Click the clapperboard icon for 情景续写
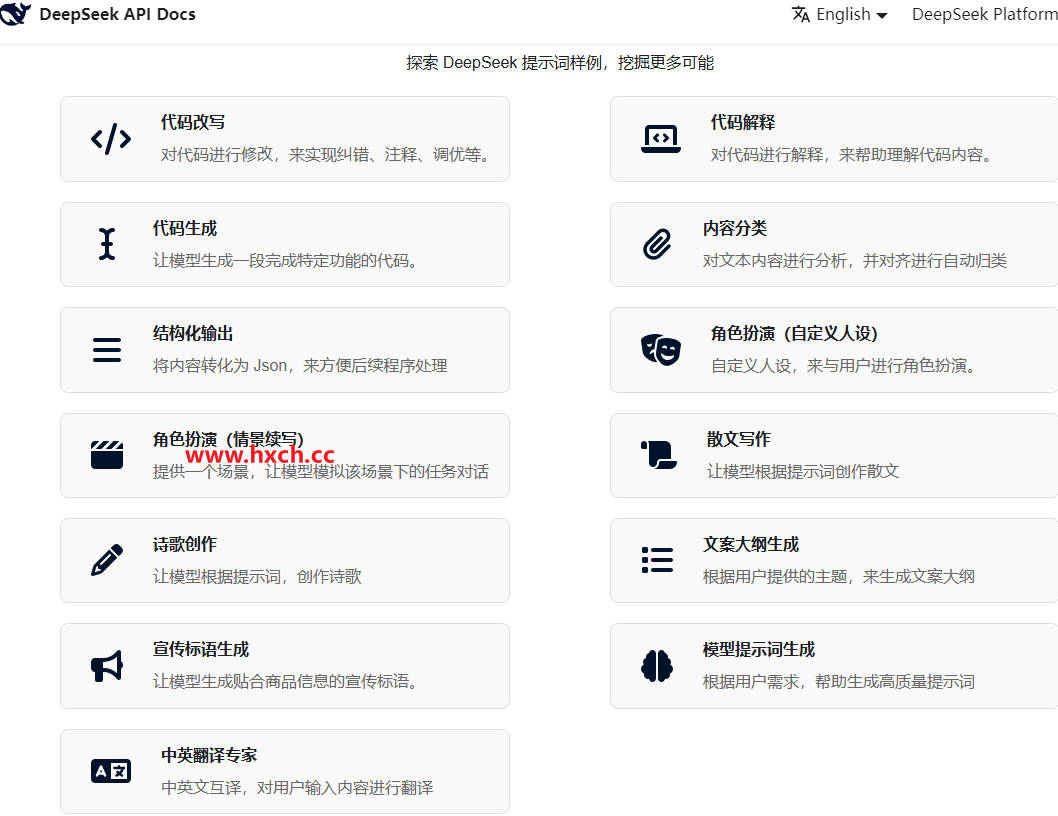 [107, 455]
